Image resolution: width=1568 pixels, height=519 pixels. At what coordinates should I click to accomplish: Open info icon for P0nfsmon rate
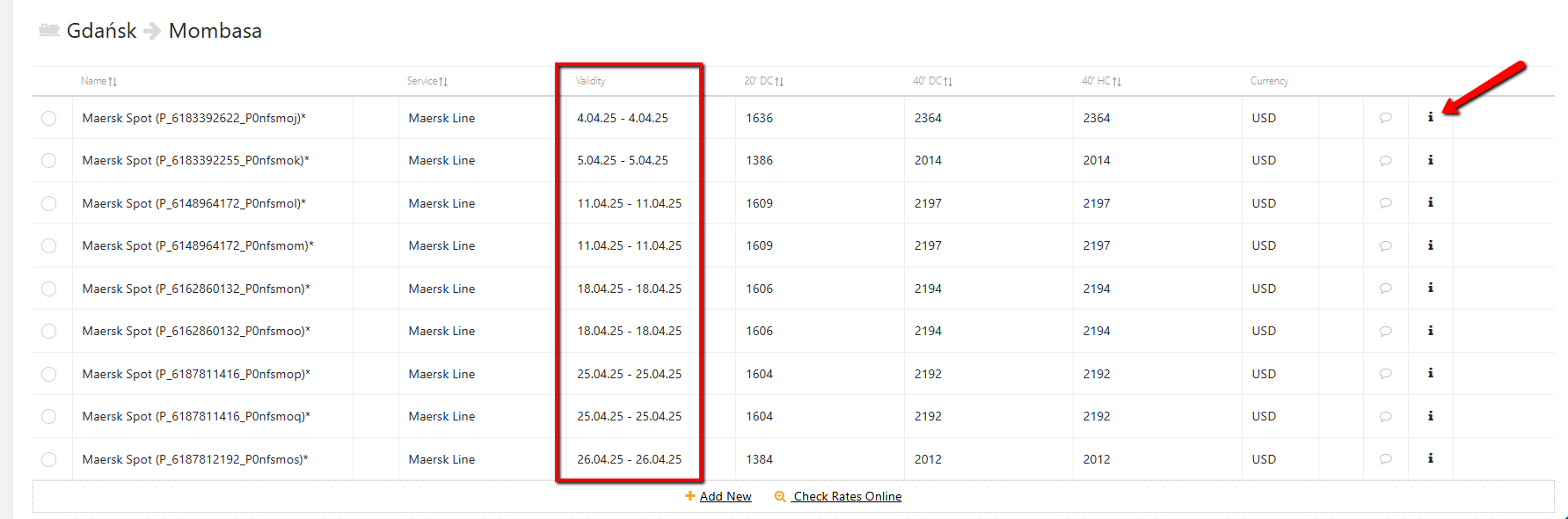(x=1430, y=288)
